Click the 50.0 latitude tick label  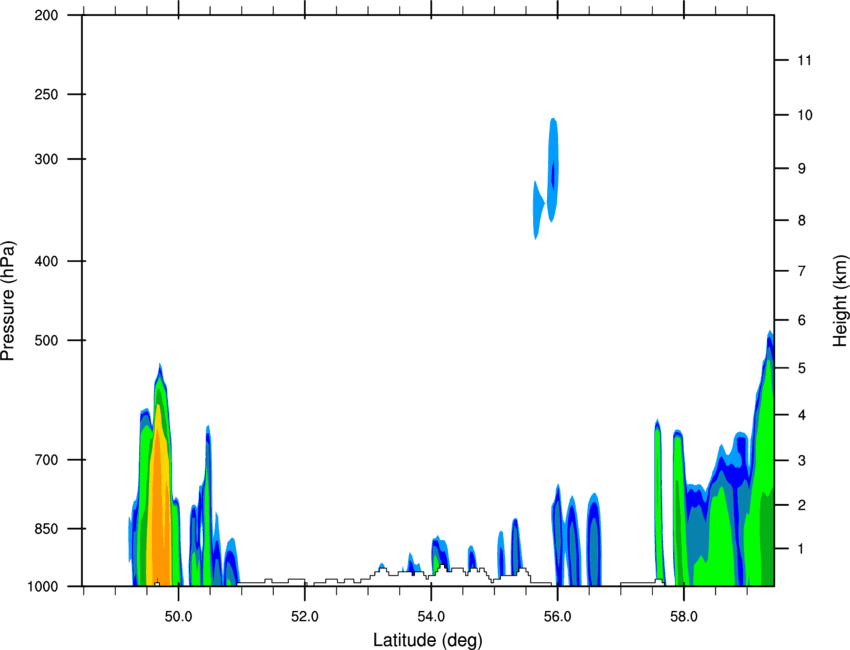pos(178,617)
